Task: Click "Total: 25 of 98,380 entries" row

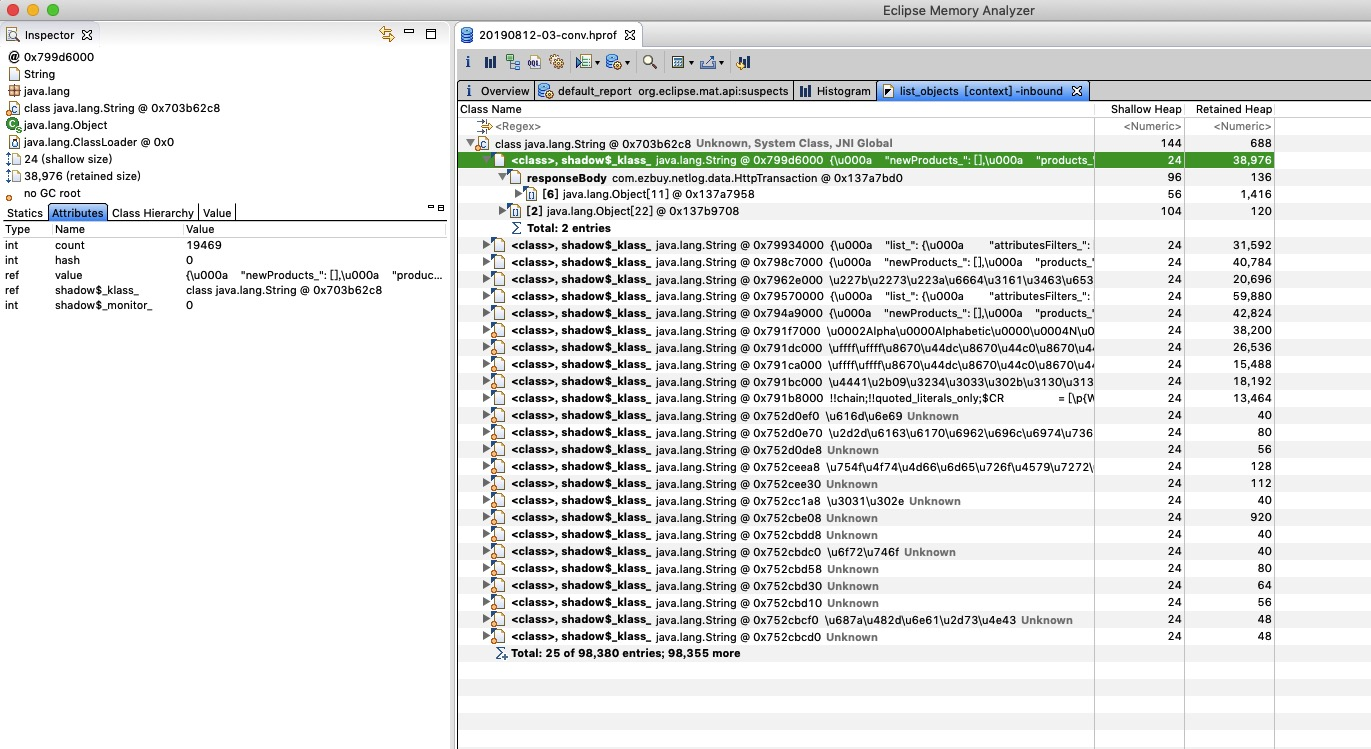Action: point(625,653)
